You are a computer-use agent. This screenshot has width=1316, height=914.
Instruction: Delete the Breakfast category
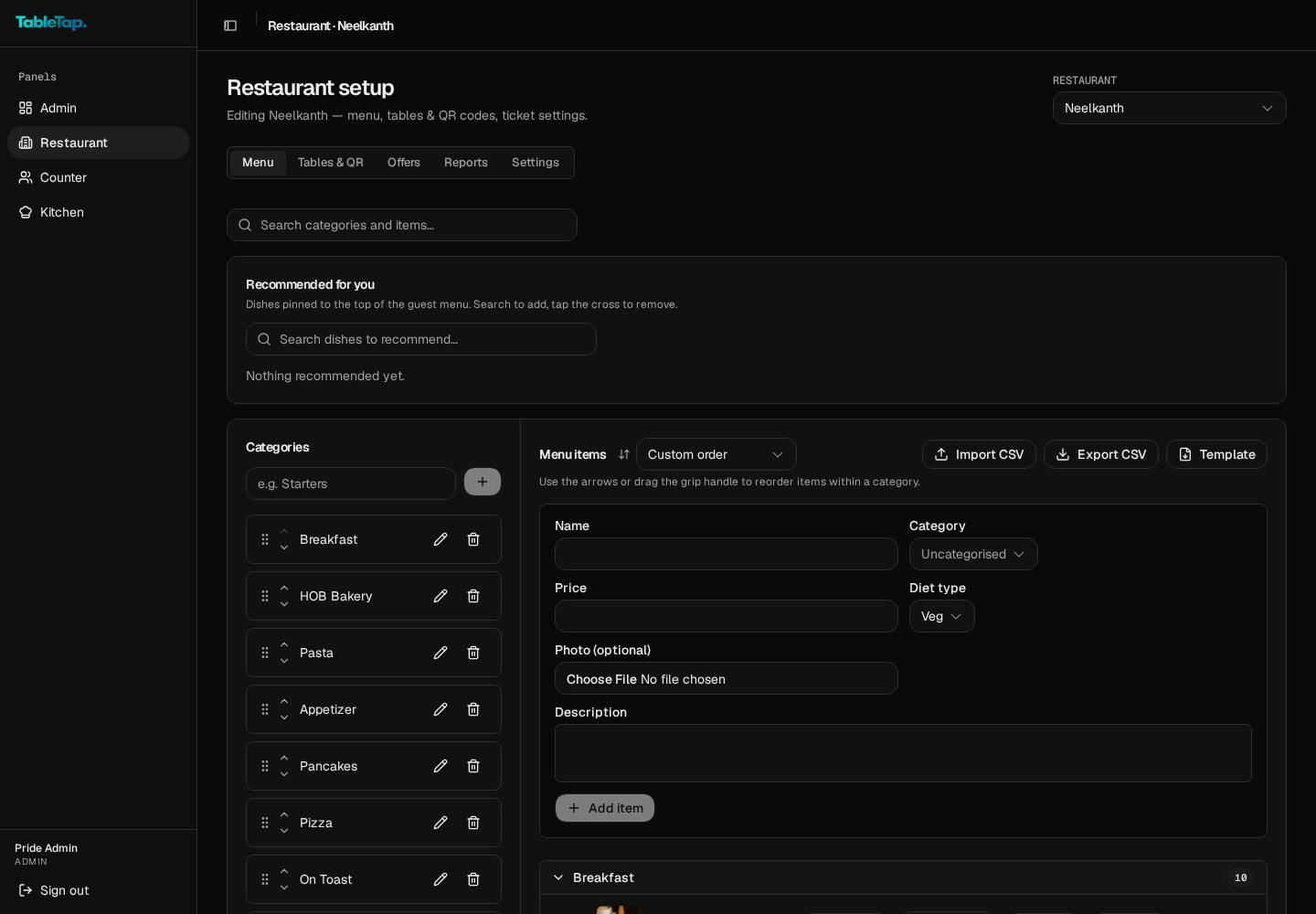[x=473, y=539]
